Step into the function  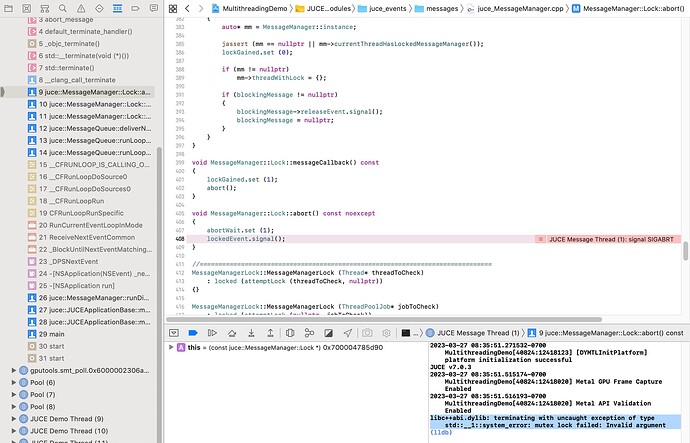coord(251,333)
